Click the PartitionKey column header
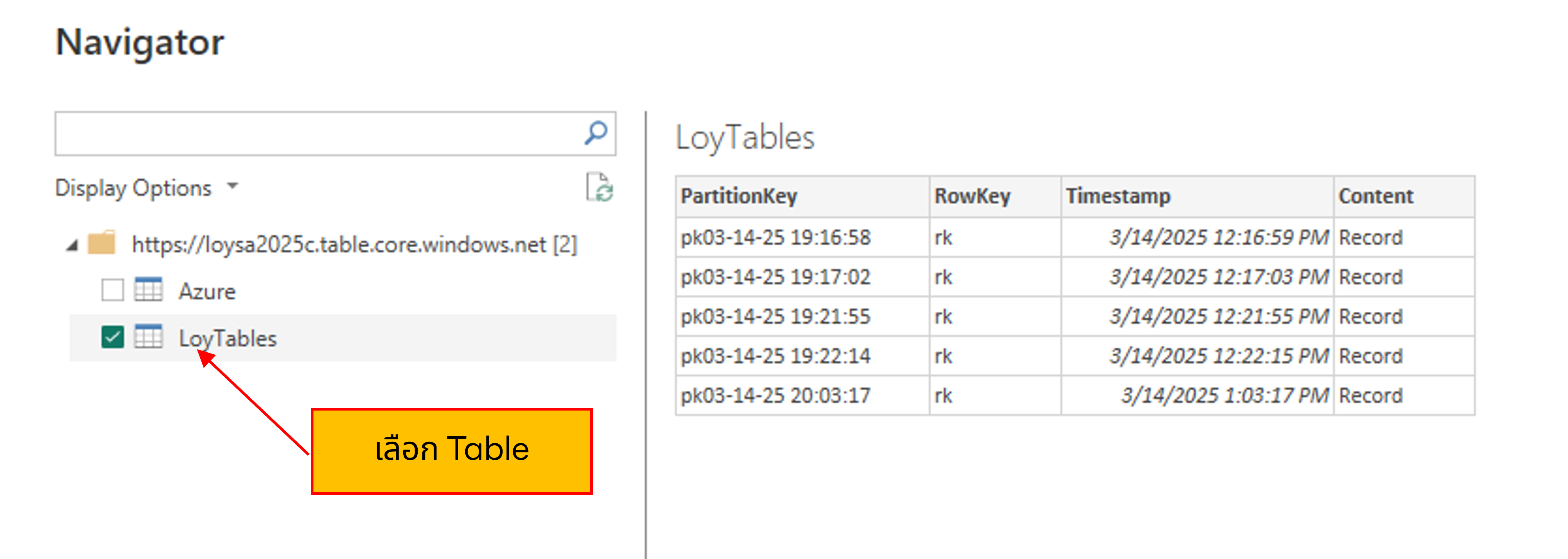This screenshot has height=559, width=1568. [739, 196]
